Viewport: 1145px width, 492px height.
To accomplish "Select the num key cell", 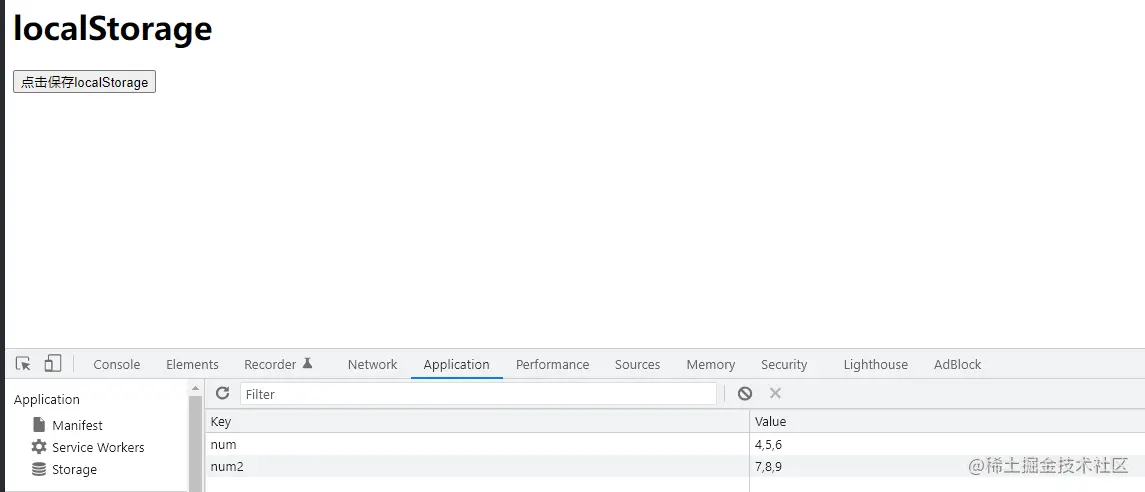I will [478, 444].
